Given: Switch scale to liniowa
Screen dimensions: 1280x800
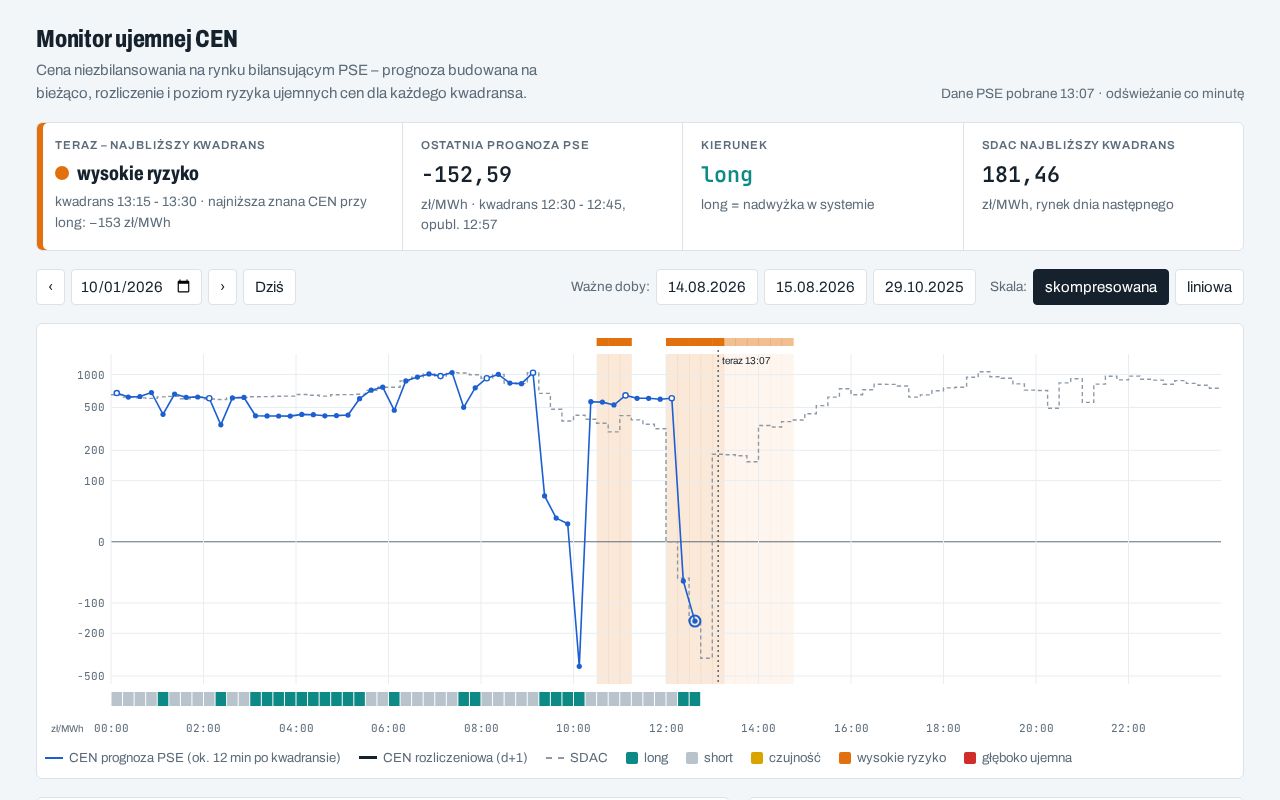Looking at the screenshot, I should [1209, 287].
